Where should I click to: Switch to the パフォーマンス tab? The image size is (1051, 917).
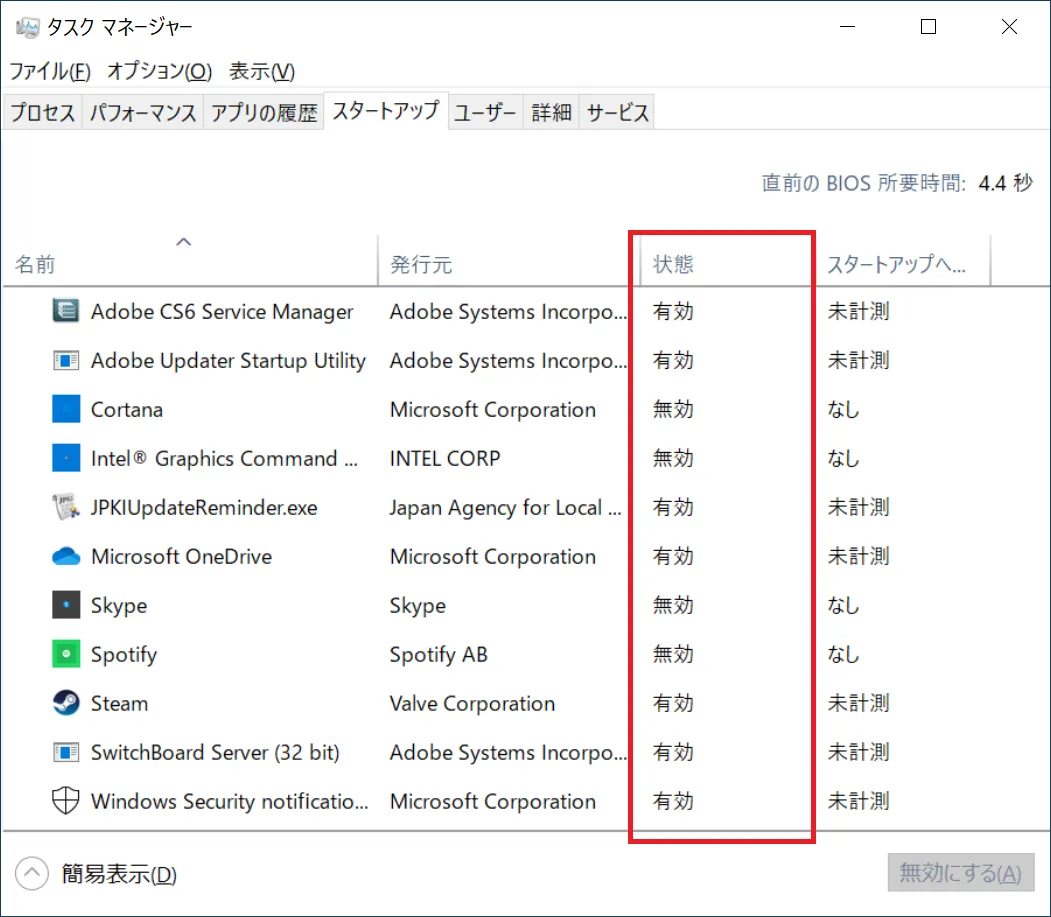143,113
